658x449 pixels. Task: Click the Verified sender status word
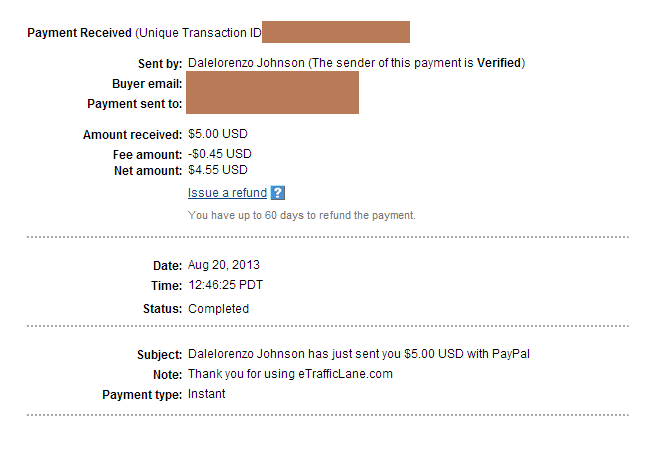[499, 63]
